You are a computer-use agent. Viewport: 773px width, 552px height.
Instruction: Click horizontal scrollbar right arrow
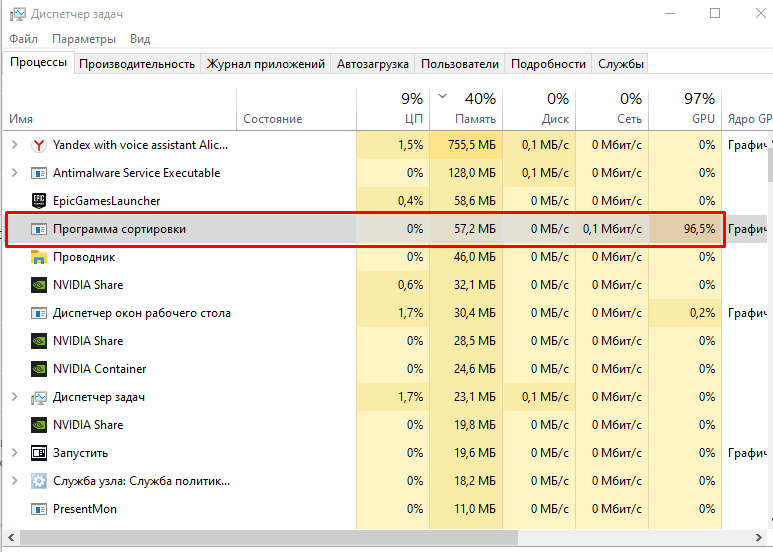tap(758, 537)
